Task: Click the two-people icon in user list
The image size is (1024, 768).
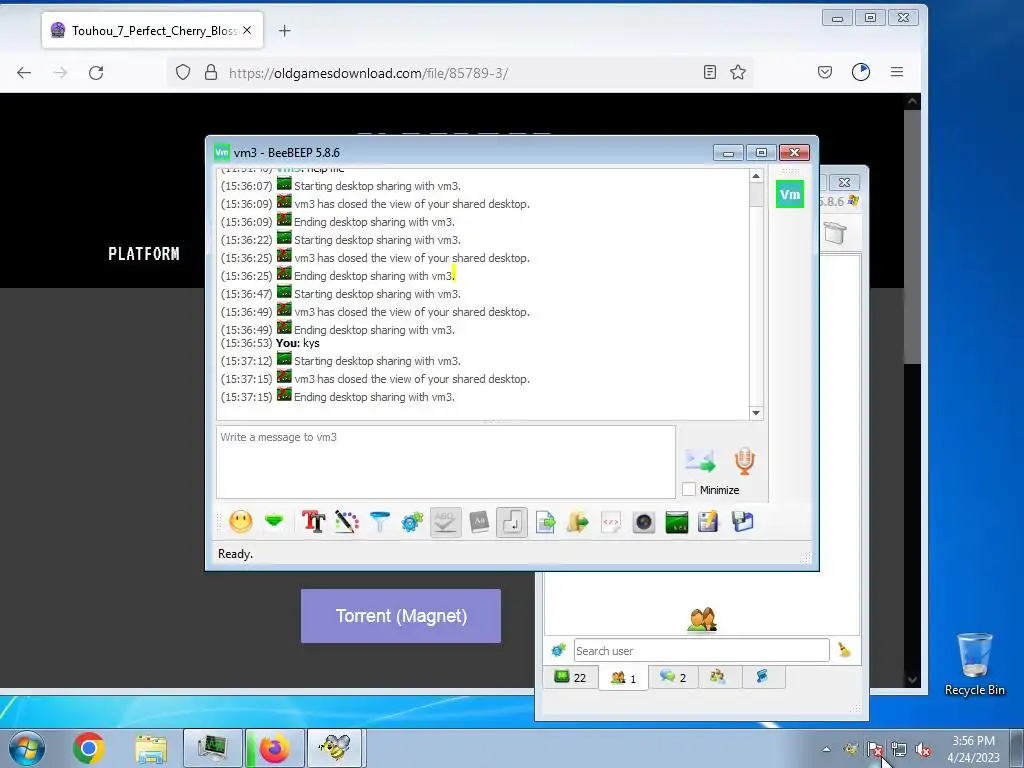Action: coord(702,620)
